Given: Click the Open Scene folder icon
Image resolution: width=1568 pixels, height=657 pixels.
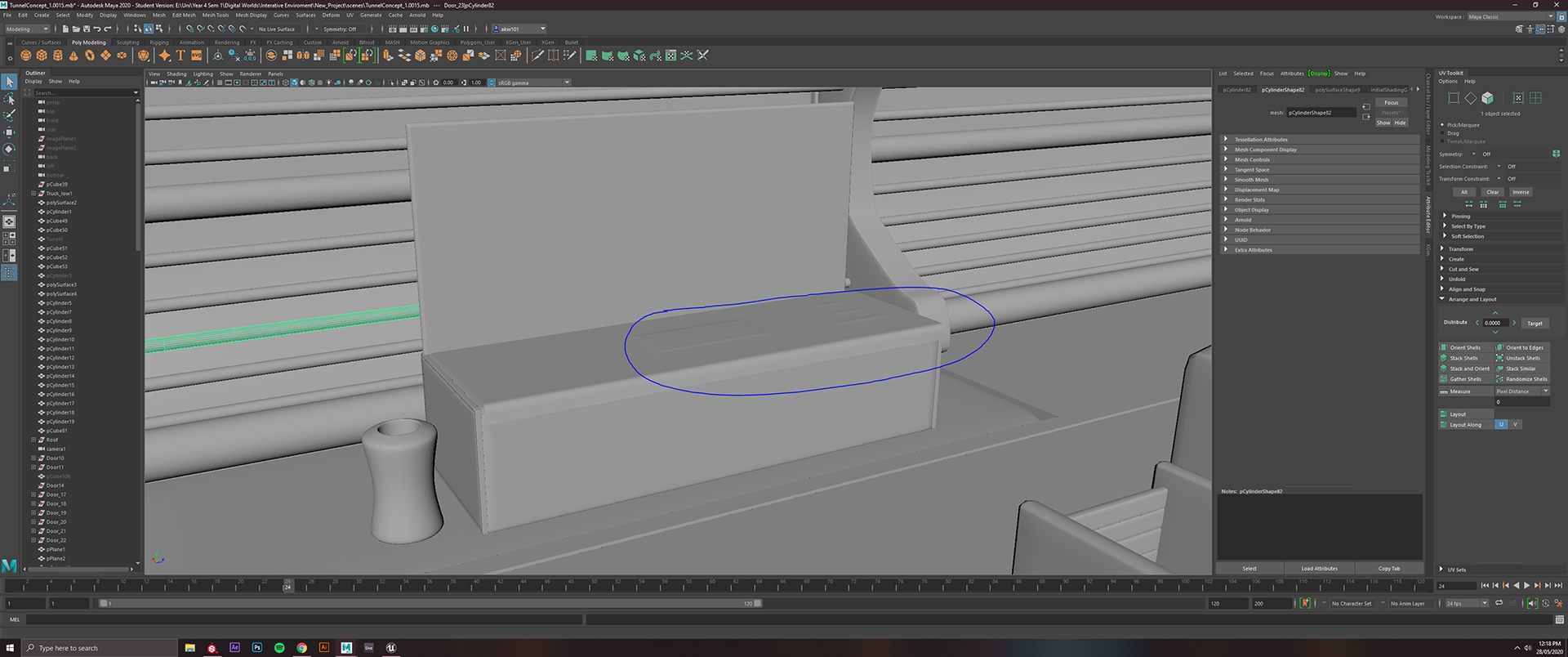Looking at the screenshot, I should [x=76, y=29].
